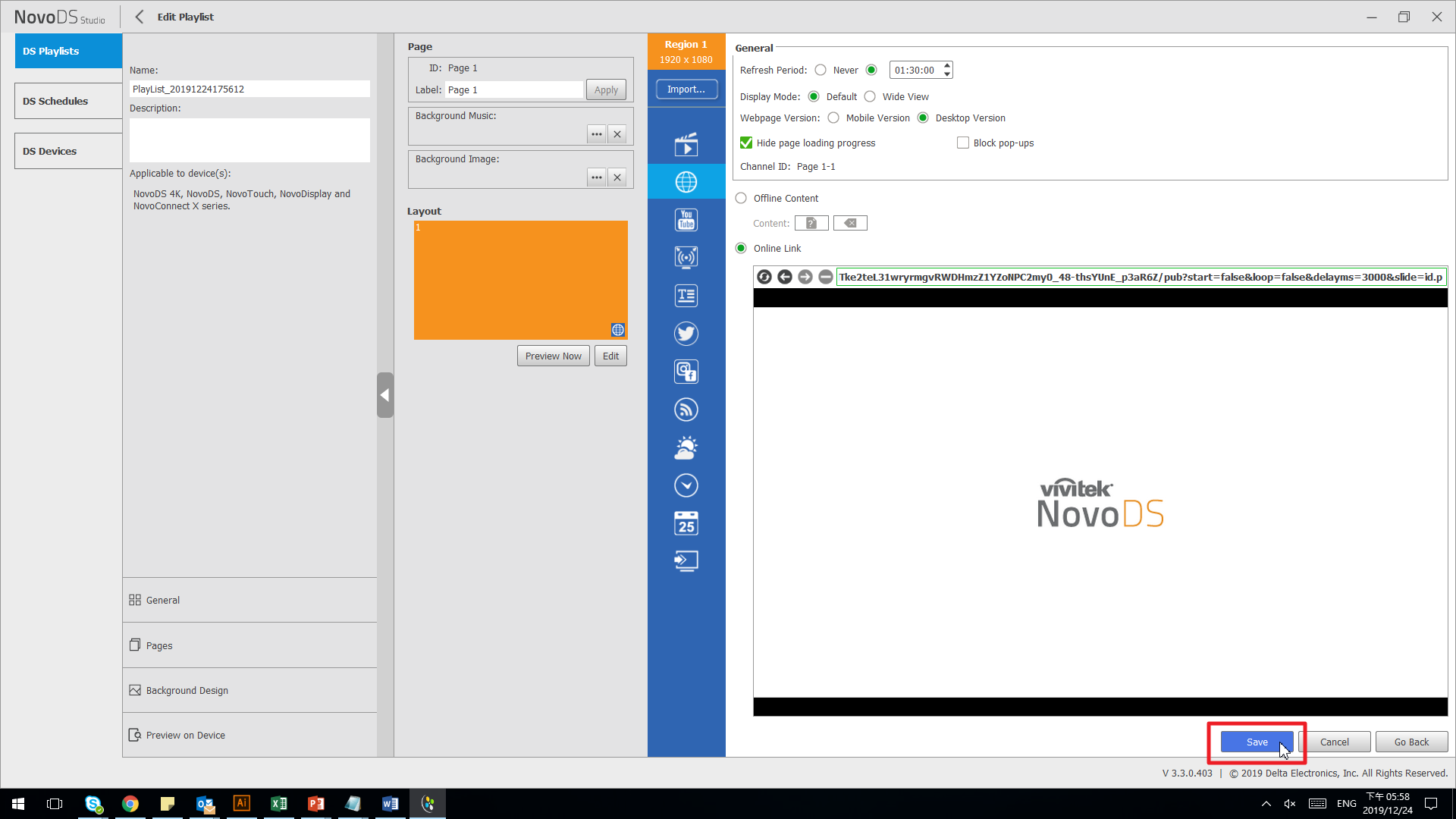Image resolution: width=1456 pixels, height=819 pixels.
Task: Click the layout Edit button
Action: click(x=610, y=356)
